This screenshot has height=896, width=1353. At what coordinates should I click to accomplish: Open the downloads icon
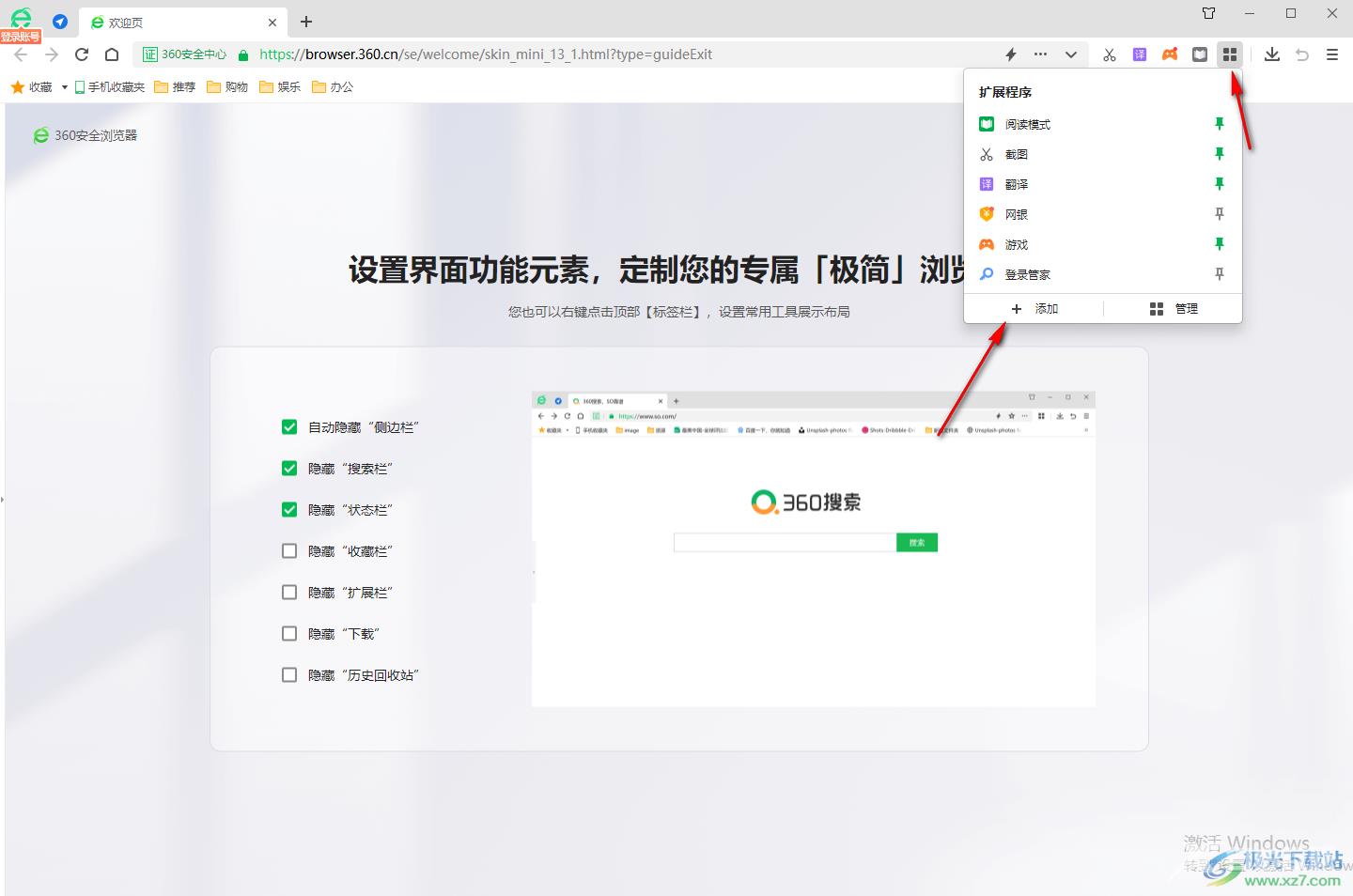click(1272, 54)
